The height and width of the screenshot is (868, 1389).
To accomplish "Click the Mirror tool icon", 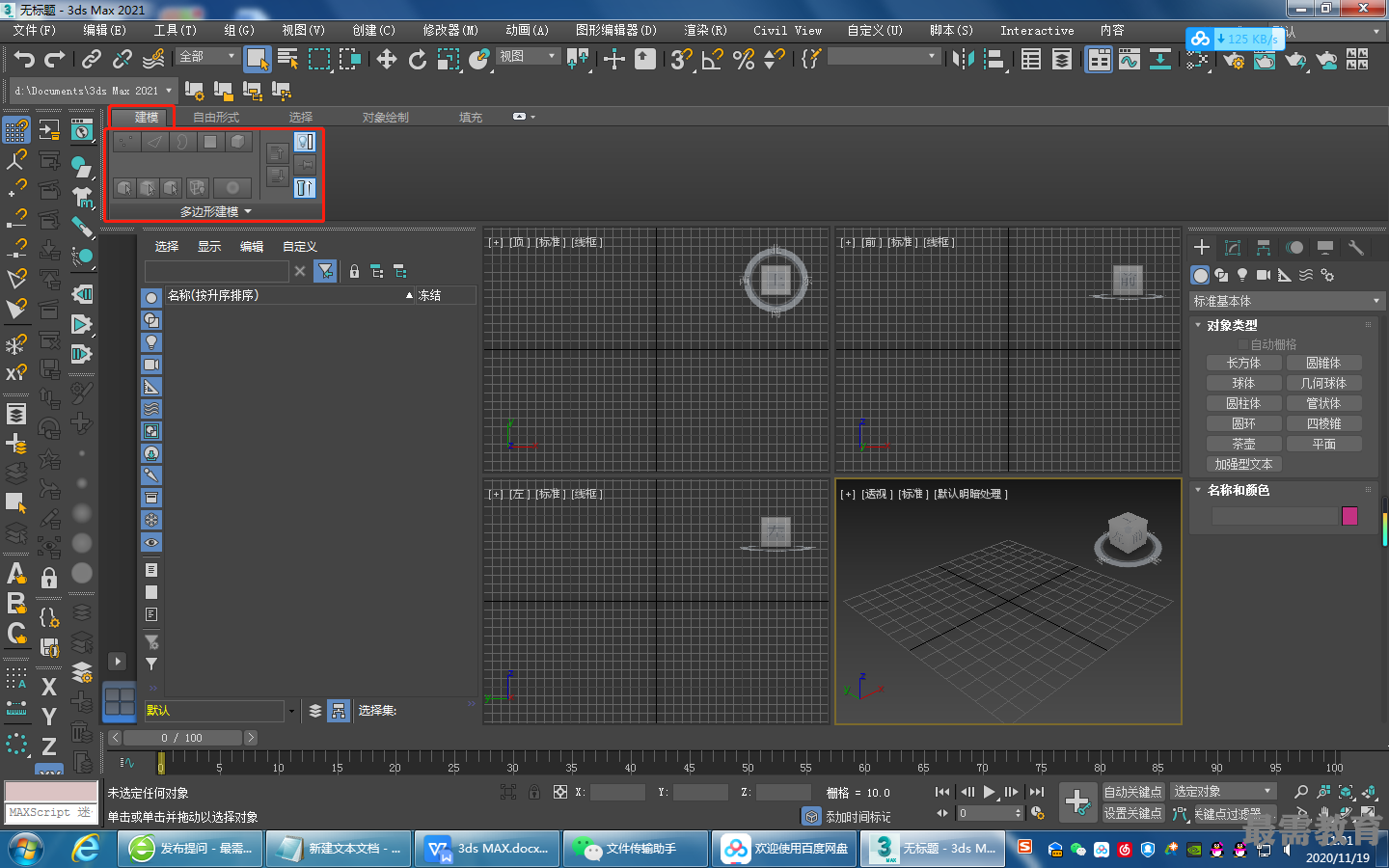I will tap(963, 60).
